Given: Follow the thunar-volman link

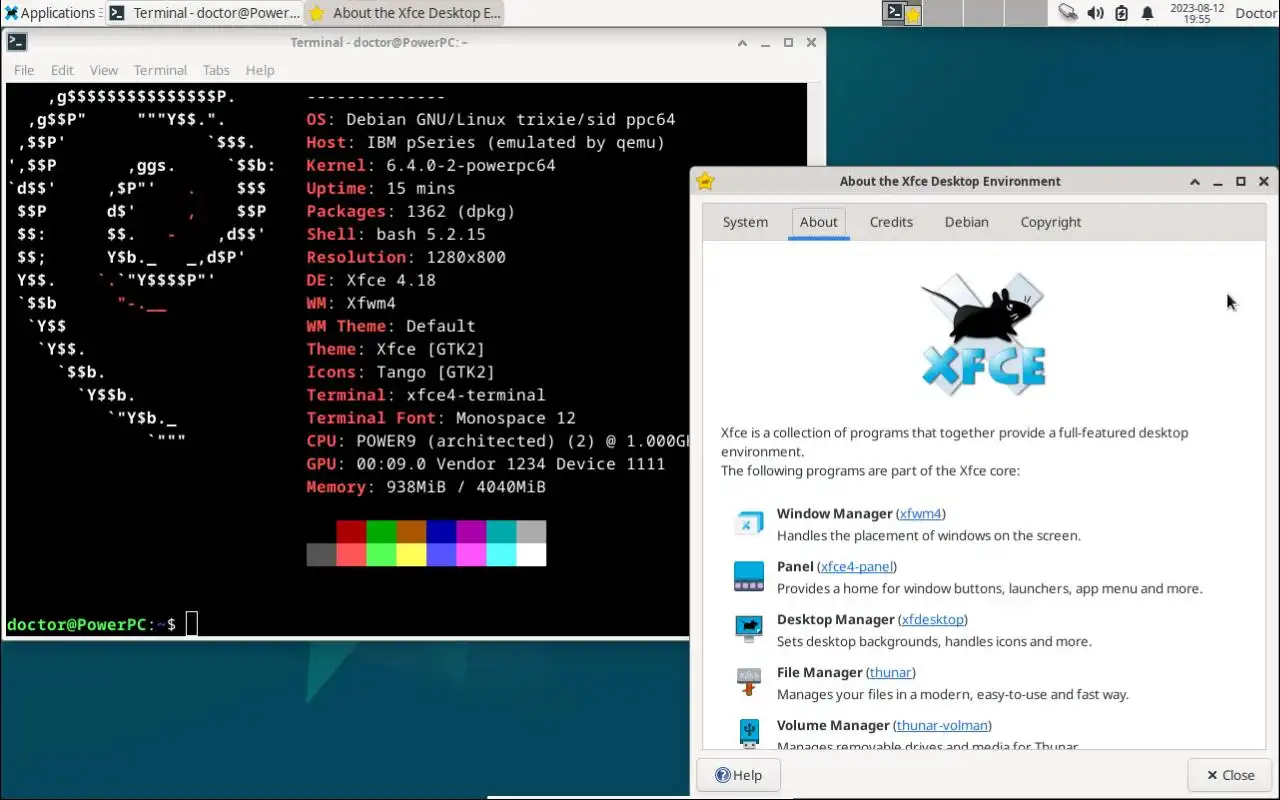Looking at the screenshot, I should click(942, 725).
